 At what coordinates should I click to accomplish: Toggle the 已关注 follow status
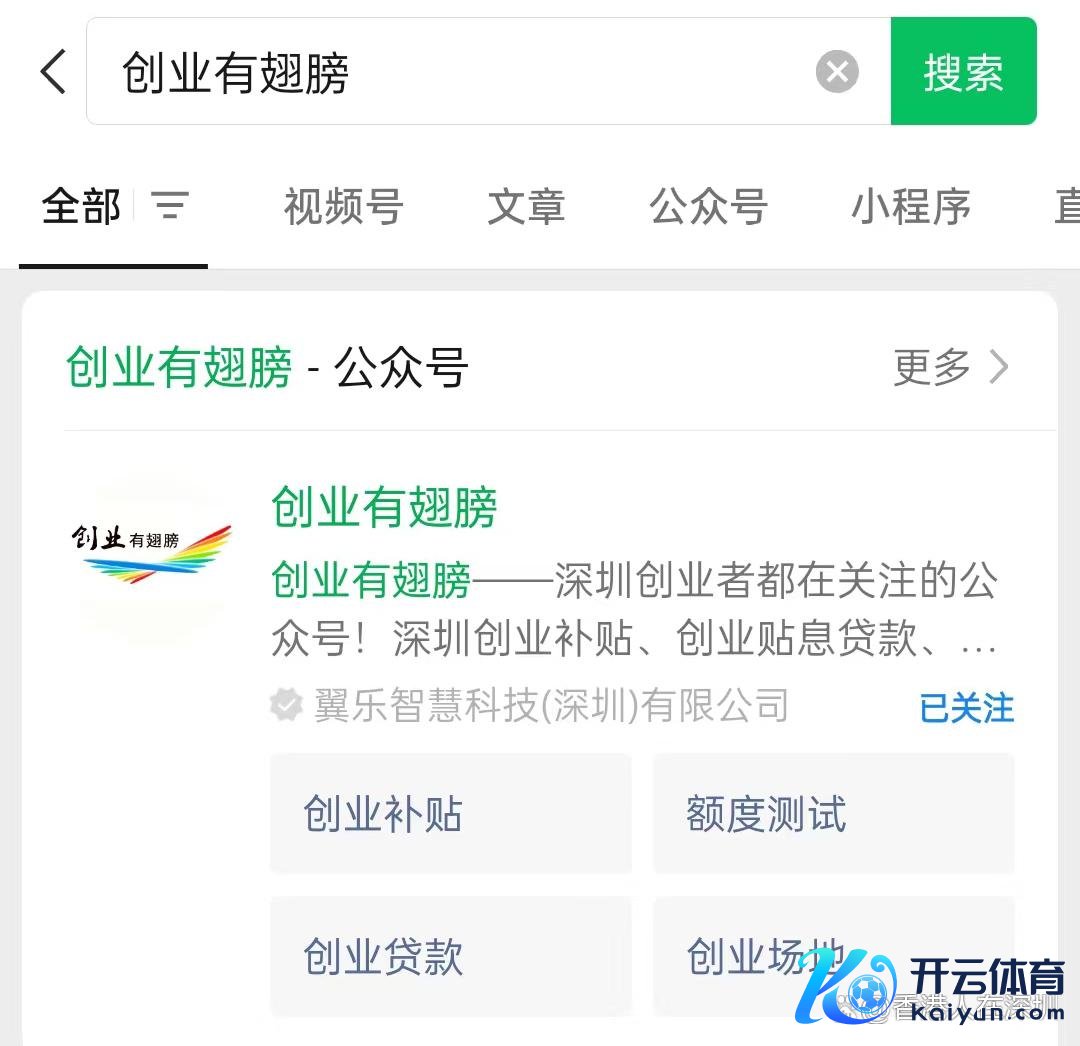coord(966,708)
